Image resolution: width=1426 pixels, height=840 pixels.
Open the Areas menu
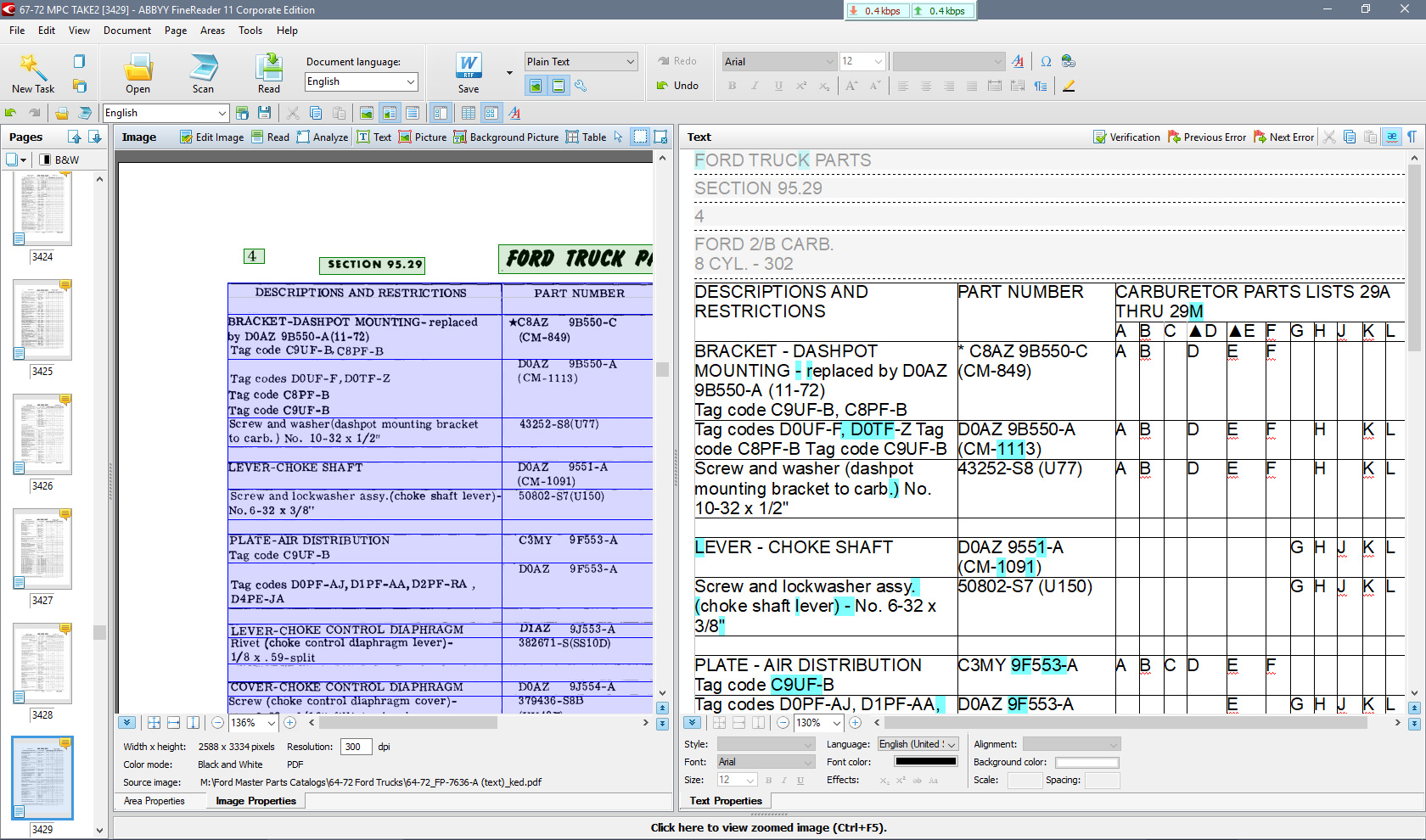[212, 31]
